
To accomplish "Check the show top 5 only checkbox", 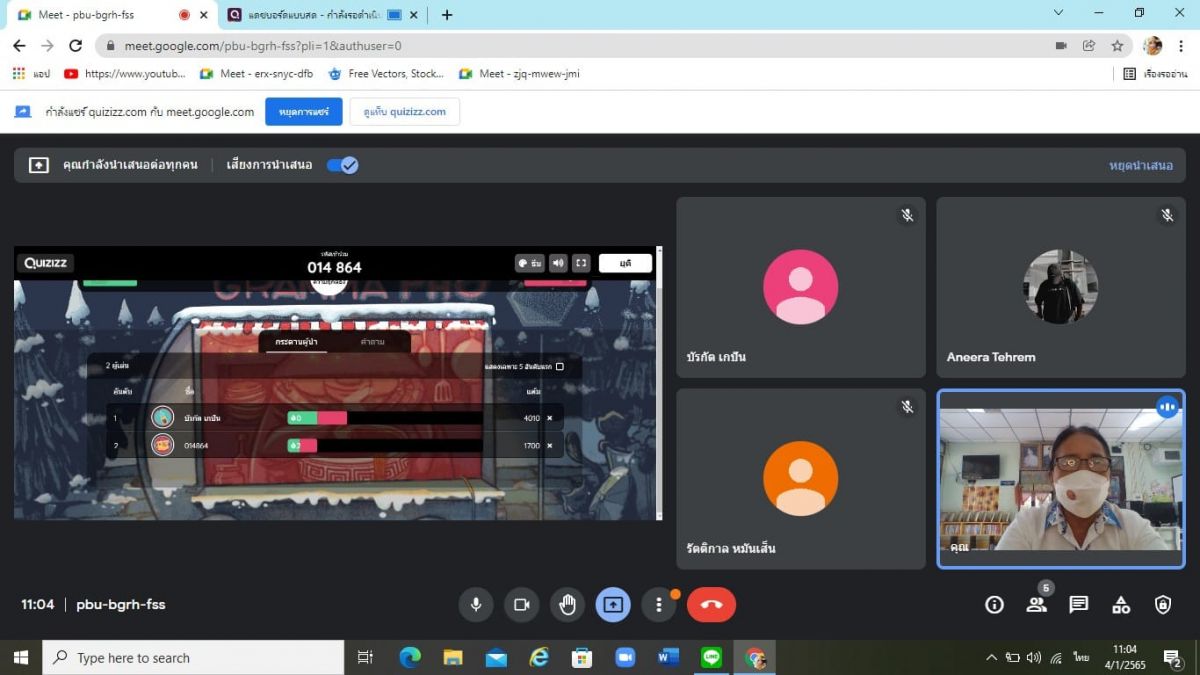I will point(559,367).
